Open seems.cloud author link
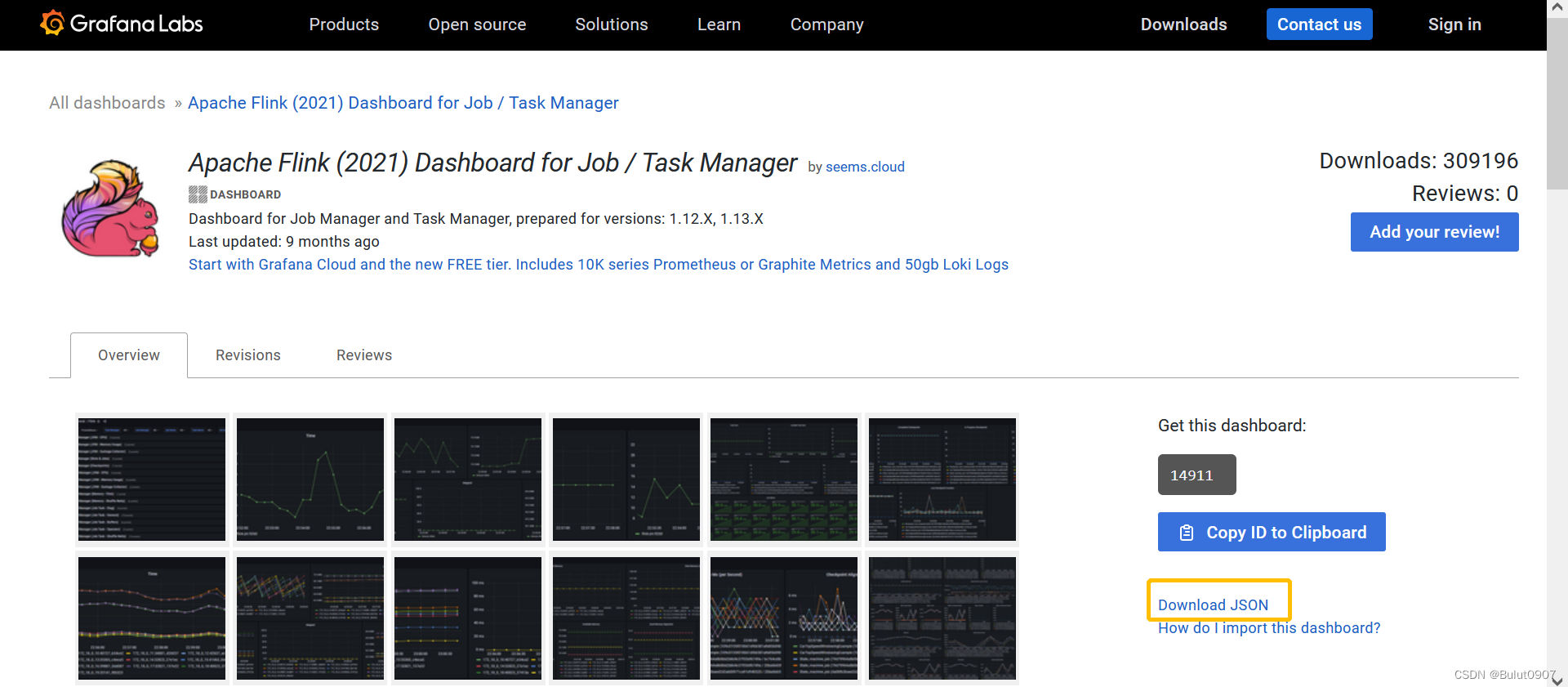The image size is (1568, 687). click(x=865, y=167)
